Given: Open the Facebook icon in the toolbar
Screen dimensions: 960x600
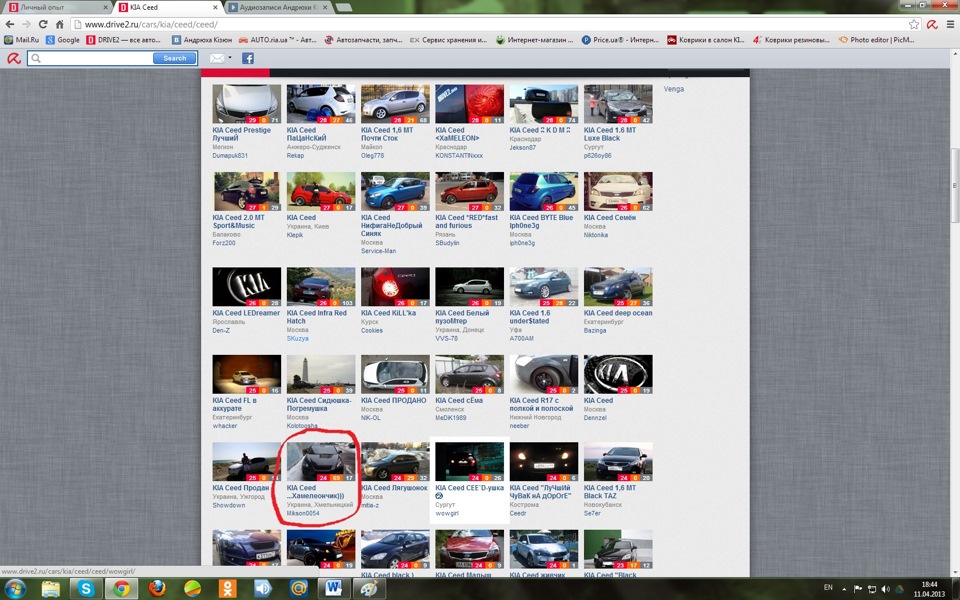Looking at the screenshot, I should point(247,58).
